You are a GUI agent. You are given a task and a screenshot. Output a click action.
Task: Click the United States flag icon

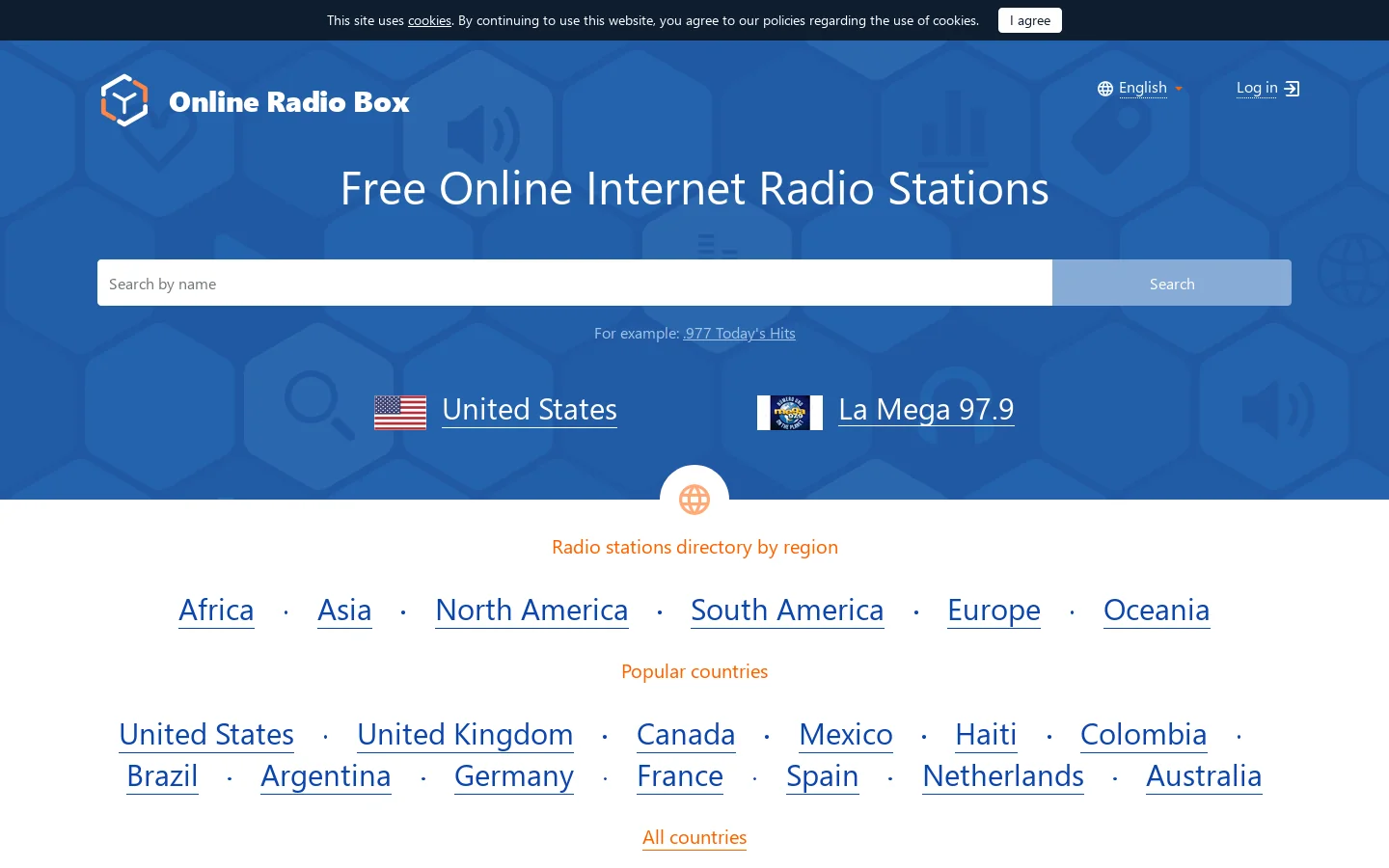click(x=400, y=413)
